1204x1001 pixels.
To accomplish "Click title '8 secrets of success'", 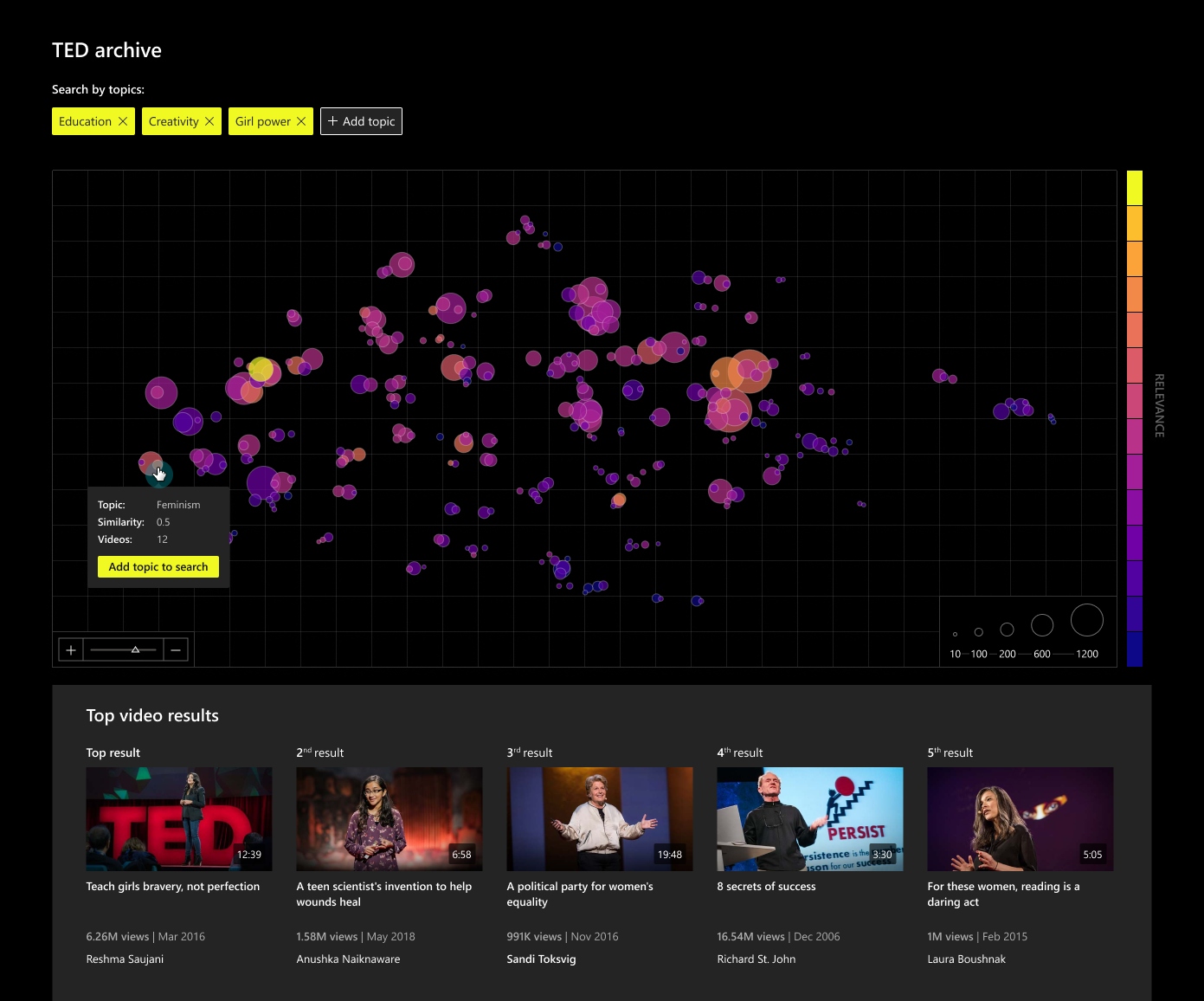I will tap(767, 887).
